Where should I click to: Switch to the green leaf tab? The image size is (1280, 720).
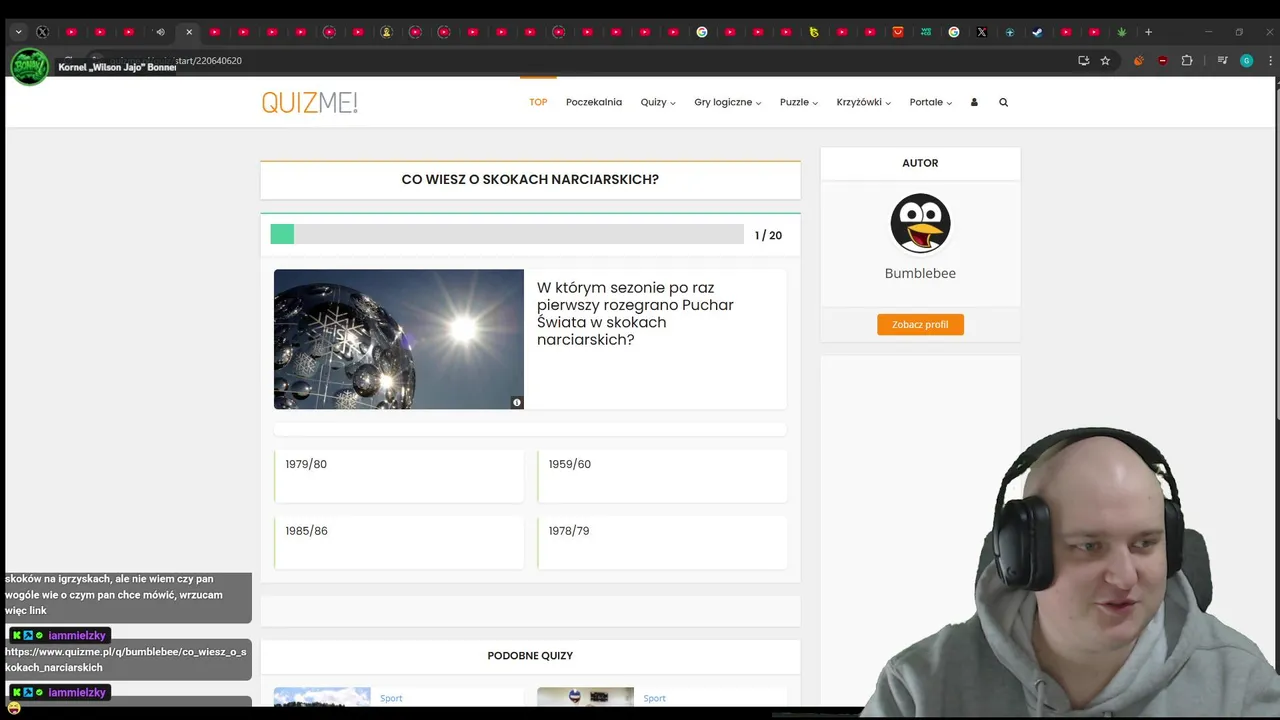click(x=1122, y=32)
